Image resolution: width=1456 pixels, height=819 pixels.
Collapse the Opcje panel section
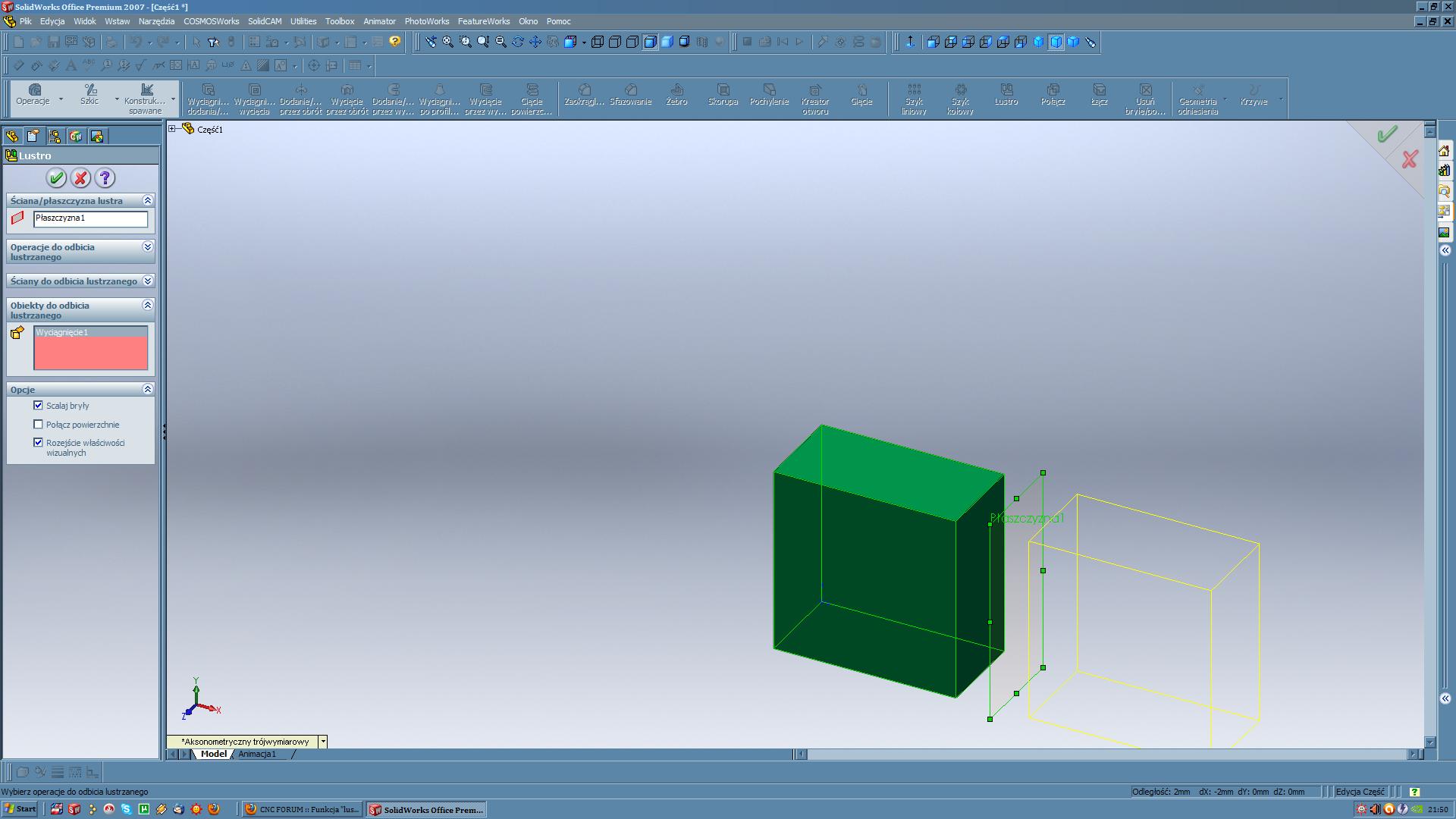tap(147, 389)
